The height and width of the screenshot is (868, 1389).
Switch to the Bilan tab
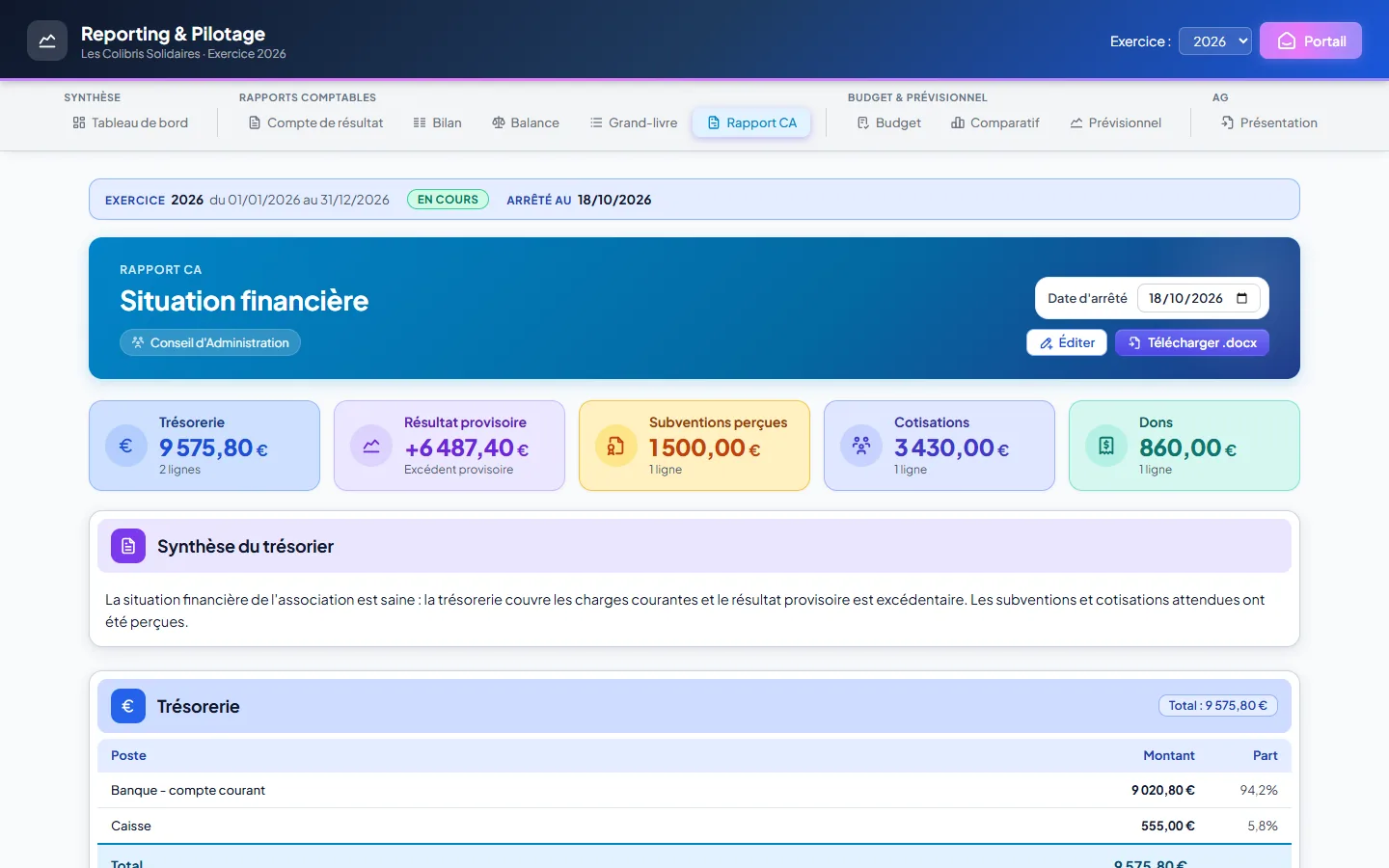click(x=437, y=122)
